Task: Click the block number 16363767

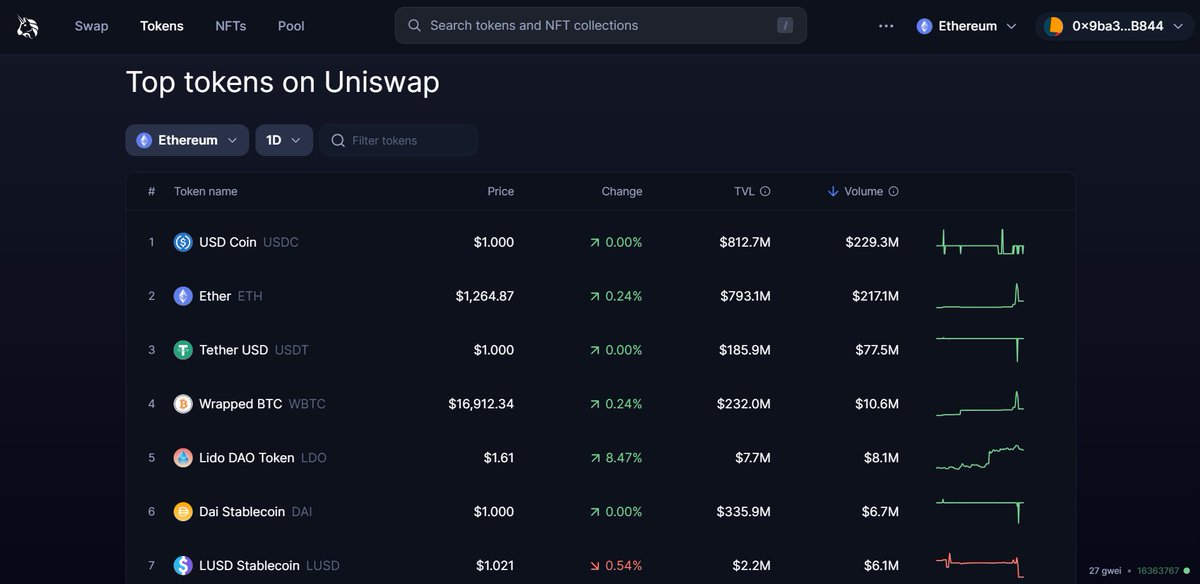Action: click(1159, 571)
